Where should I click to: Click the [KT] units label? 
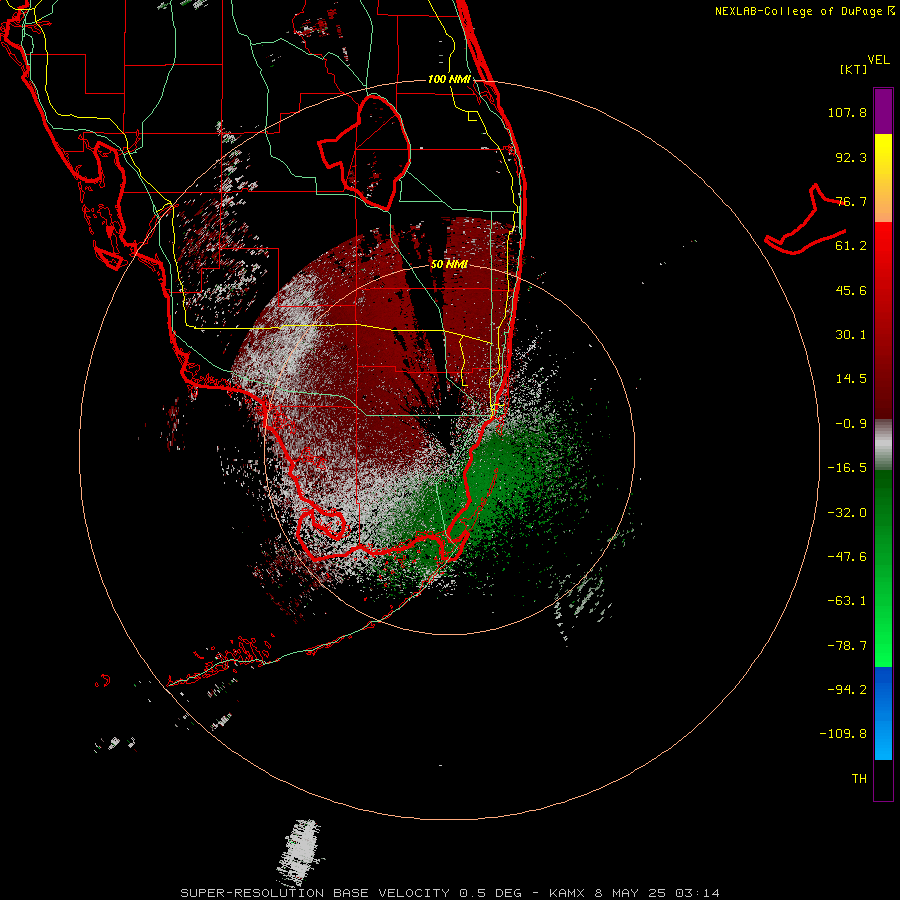854,69
